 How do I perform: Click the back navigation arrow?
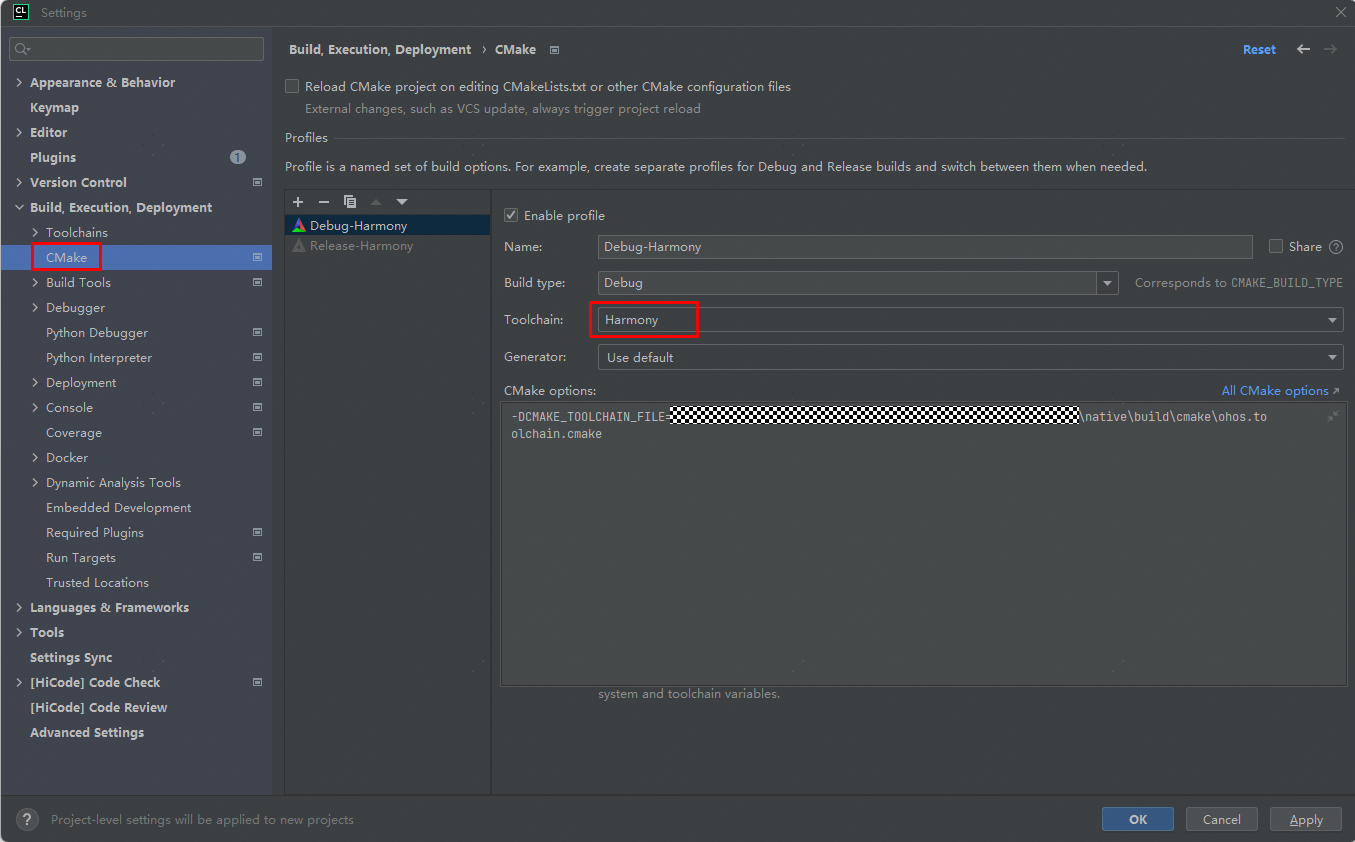pyautogui.click(x=1303, y=49)
